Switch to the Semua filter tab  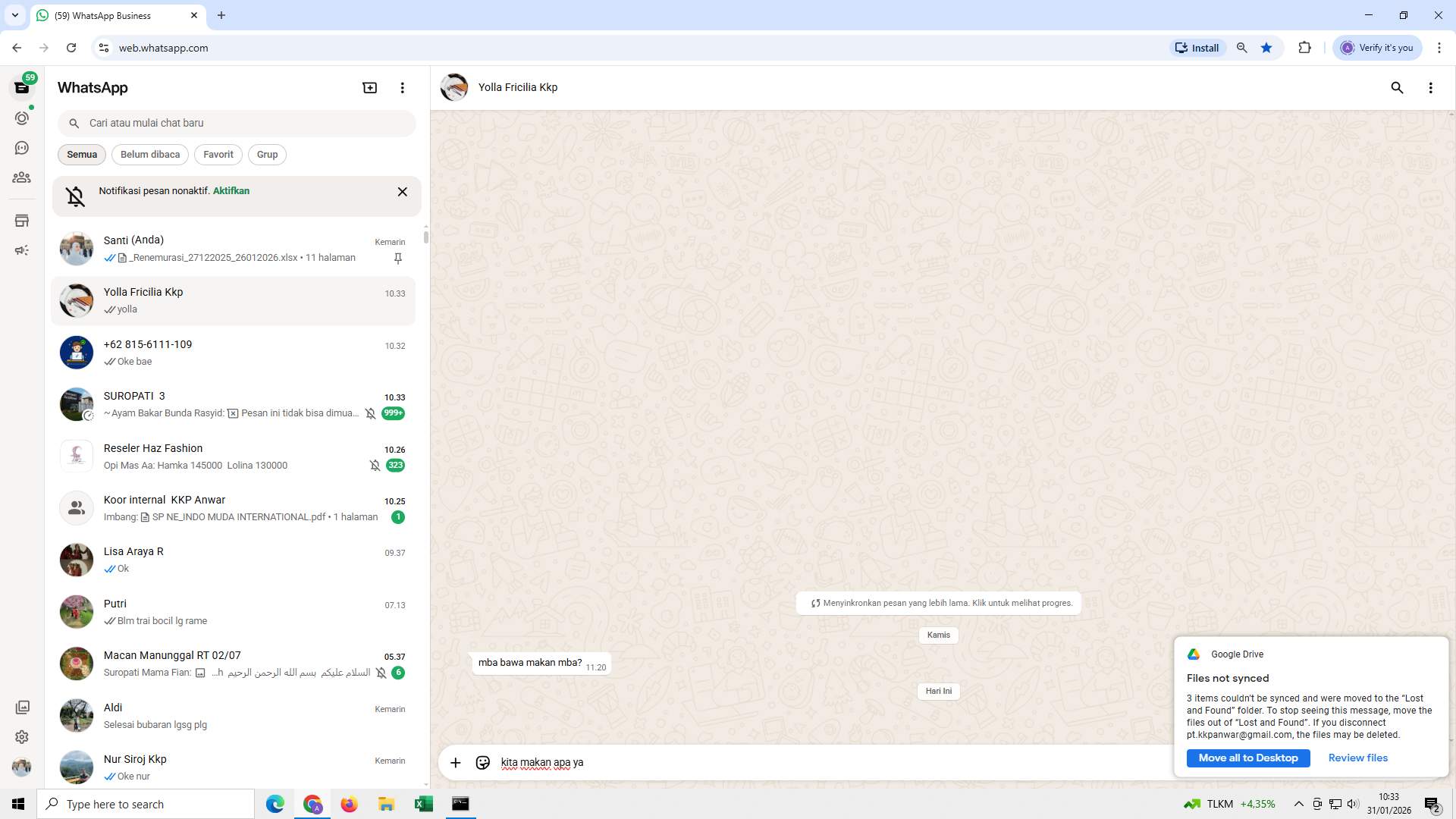pyautogui.click(x=81, y=155)
